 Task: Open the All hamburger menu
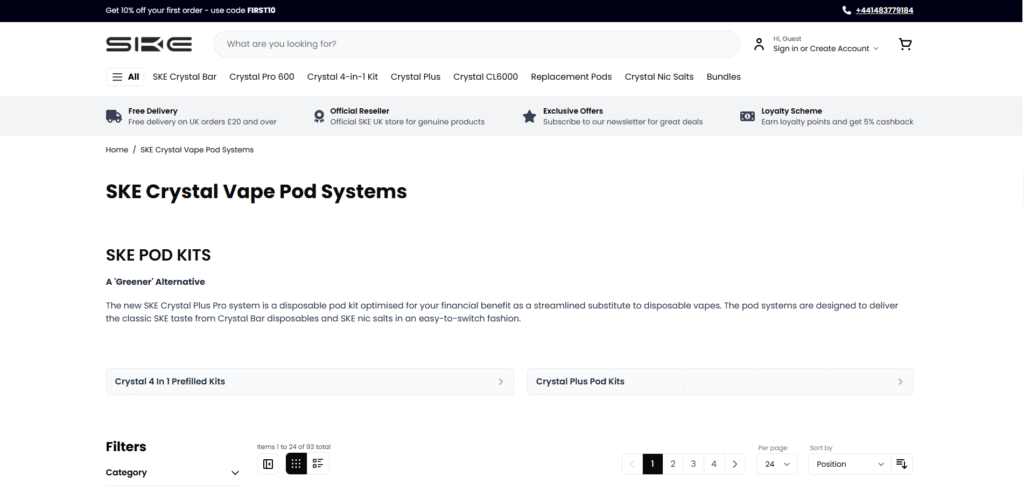click(x=125, y=77)
